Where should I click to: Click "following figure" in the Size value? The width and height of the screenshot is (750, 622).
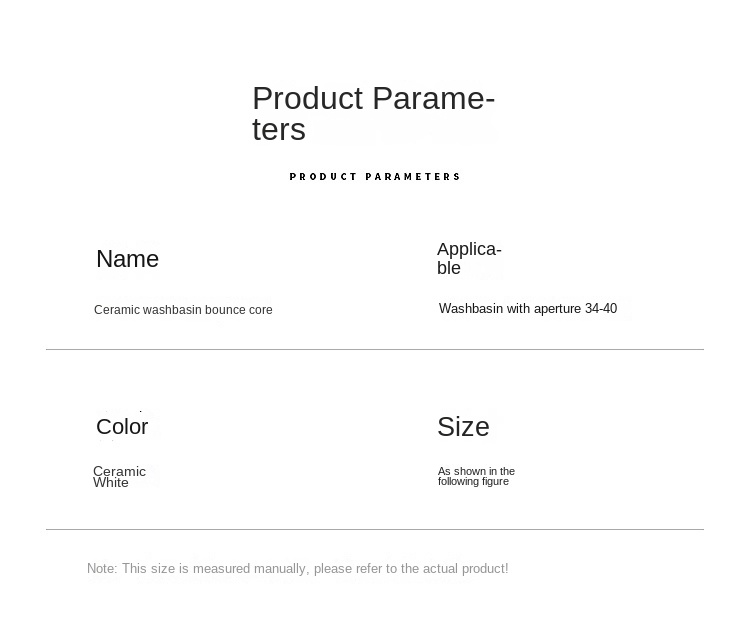click(x=473, y=482)
